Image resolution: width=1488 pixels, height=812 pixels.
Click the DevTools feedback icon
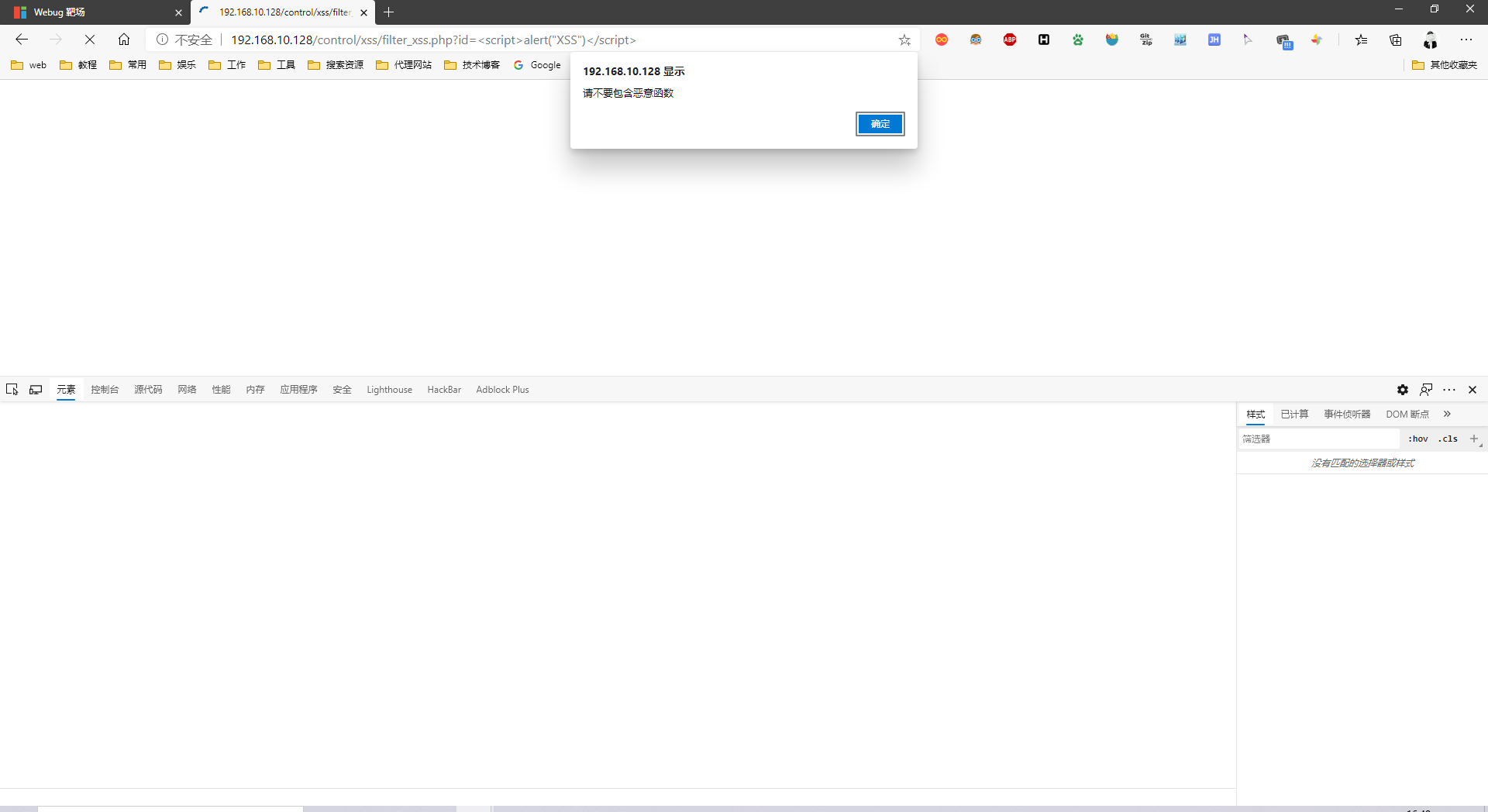click(1426, 390)
